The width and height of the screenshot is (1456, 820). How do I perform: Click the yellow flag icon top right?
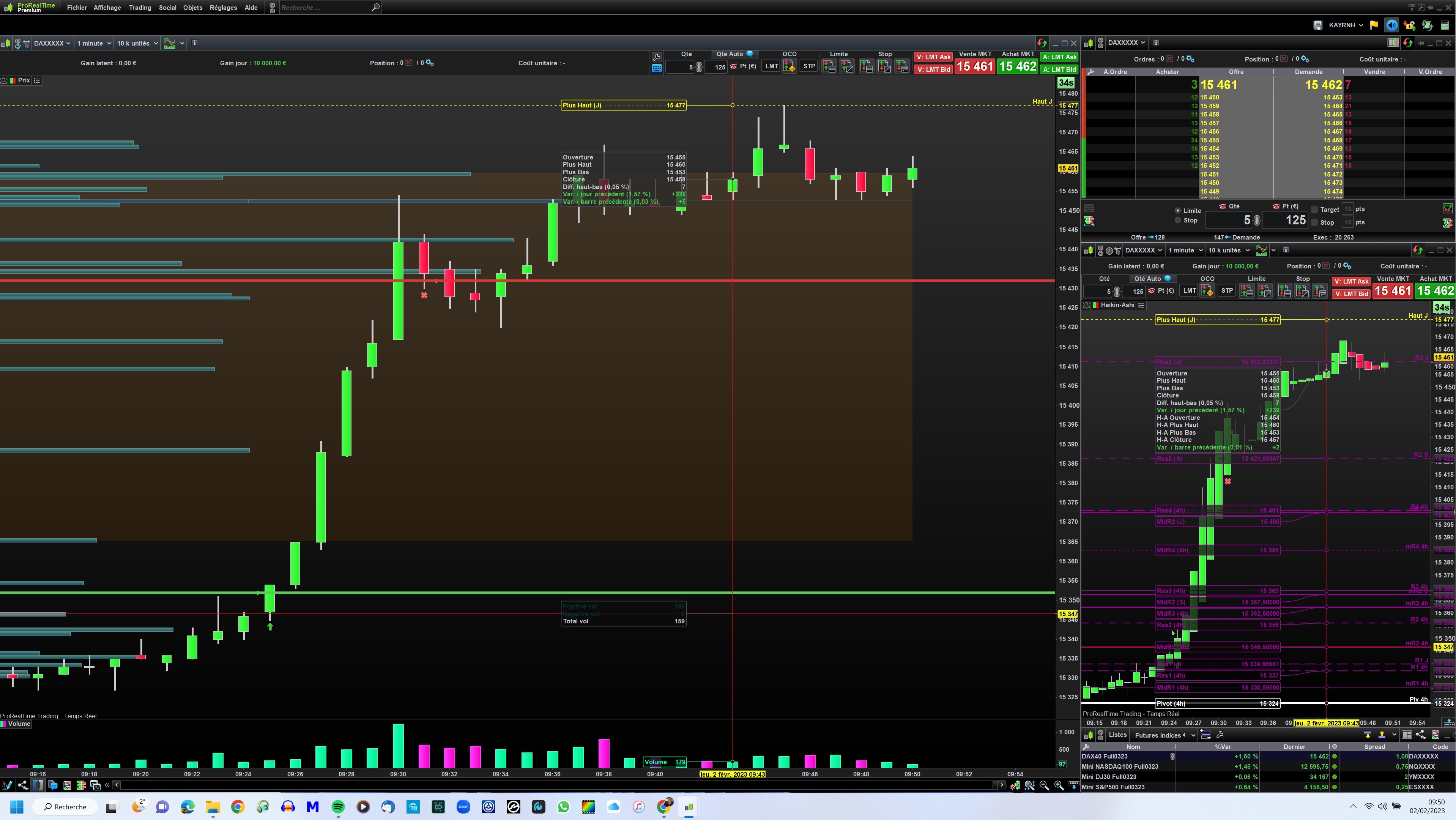click(x=1374, y=25)
